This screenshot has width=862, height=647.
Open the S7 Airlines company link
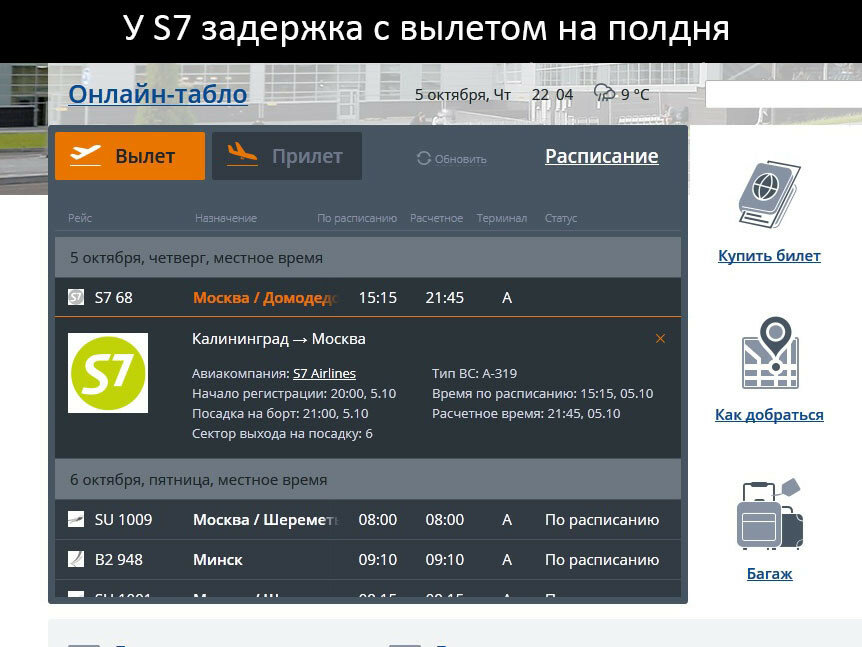pyautogui.click(x=324, y=373)
